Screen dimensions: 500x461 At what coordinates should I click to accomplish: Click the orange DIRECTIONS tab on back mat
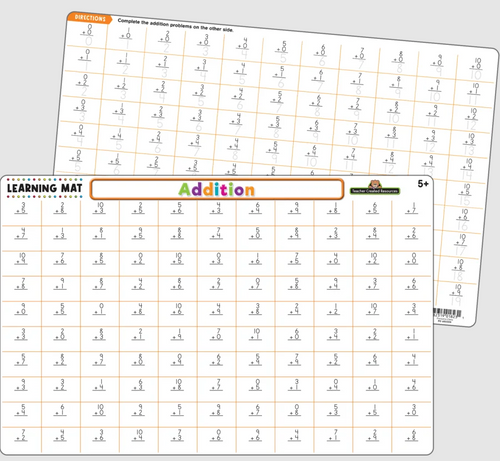(x=90, y=18)
